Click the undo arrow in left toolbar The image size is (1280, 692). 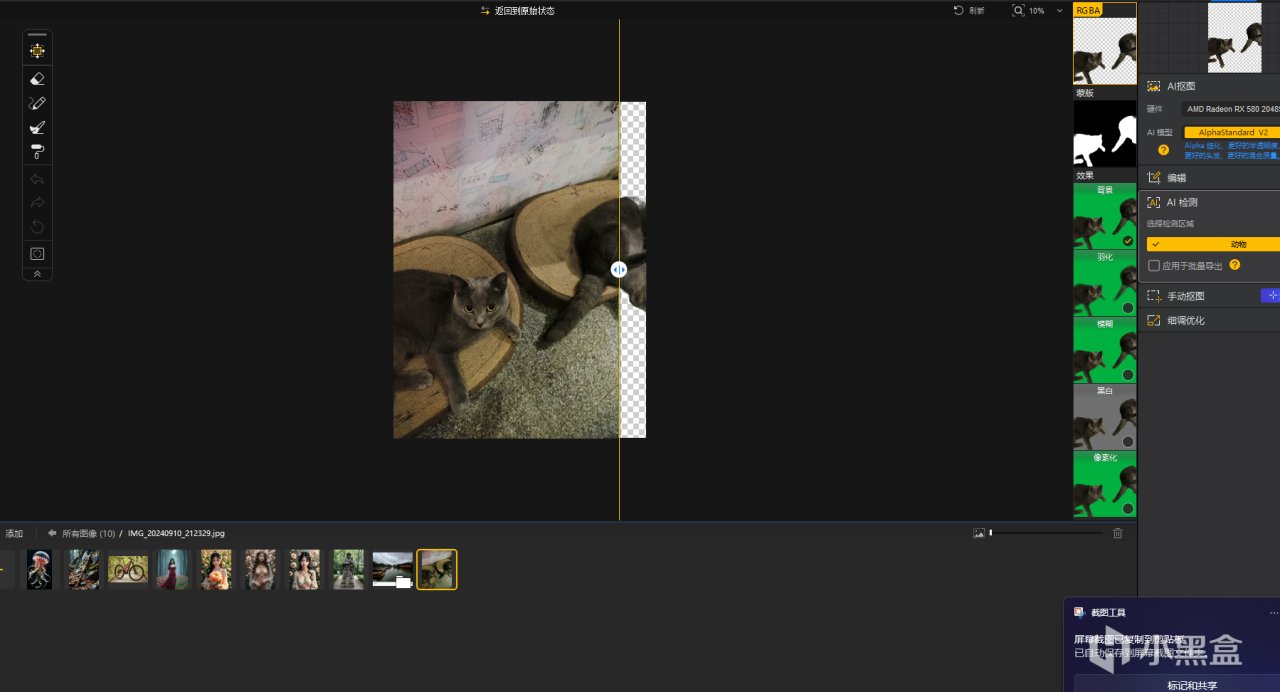pyautogui.click(x=37, y=180)
